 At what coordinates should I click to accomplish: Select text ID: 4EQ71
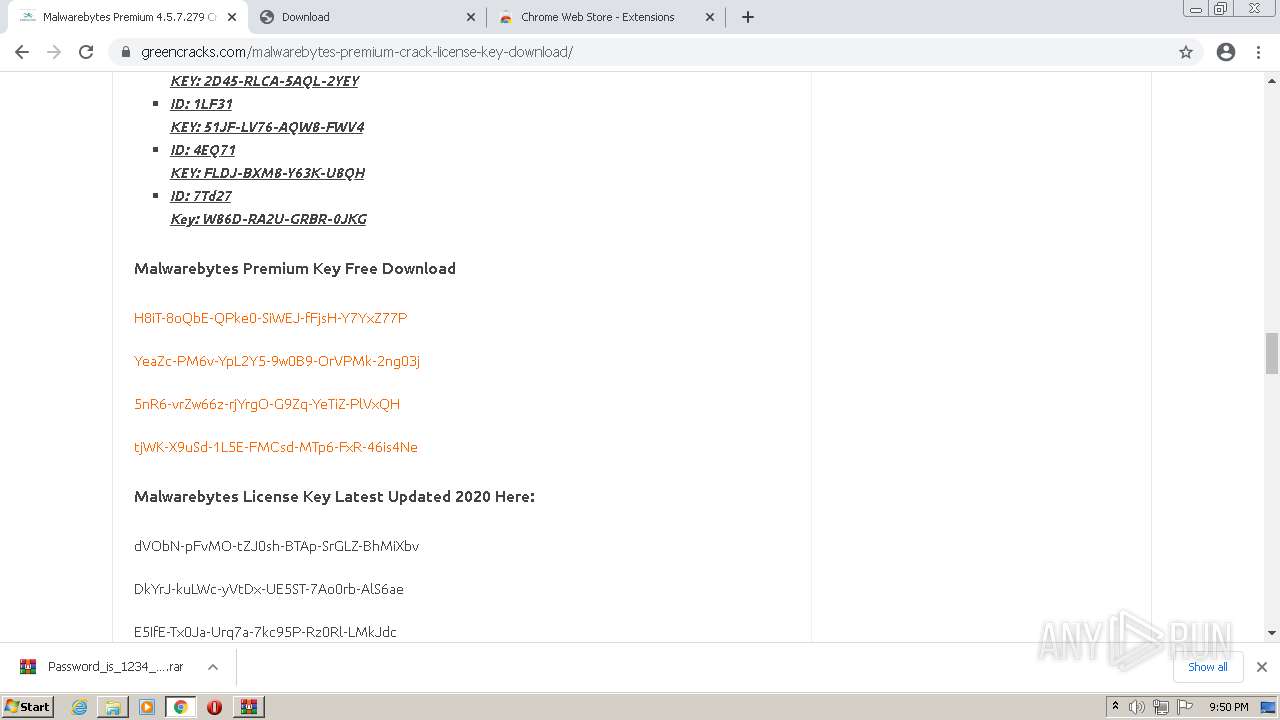click(x=203, y=150)
